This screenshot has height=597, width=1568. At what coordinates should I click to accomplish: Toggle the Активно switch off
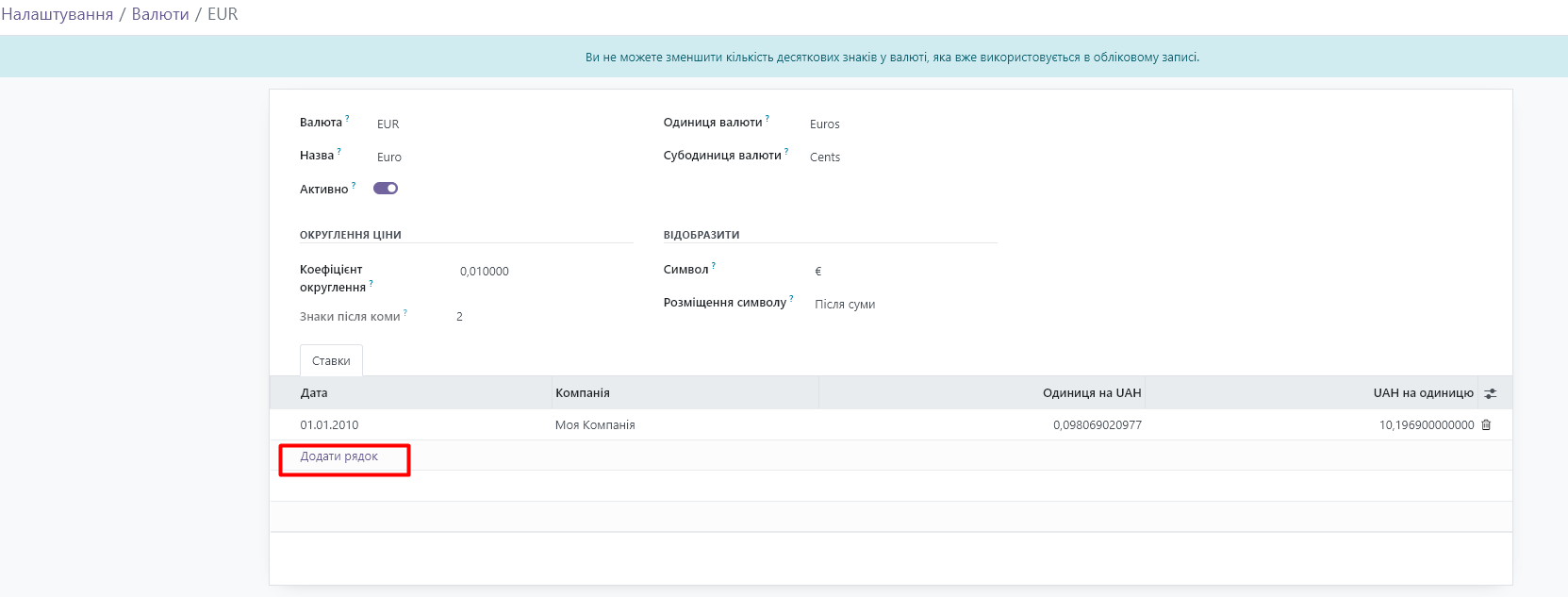tap(386, 189)
